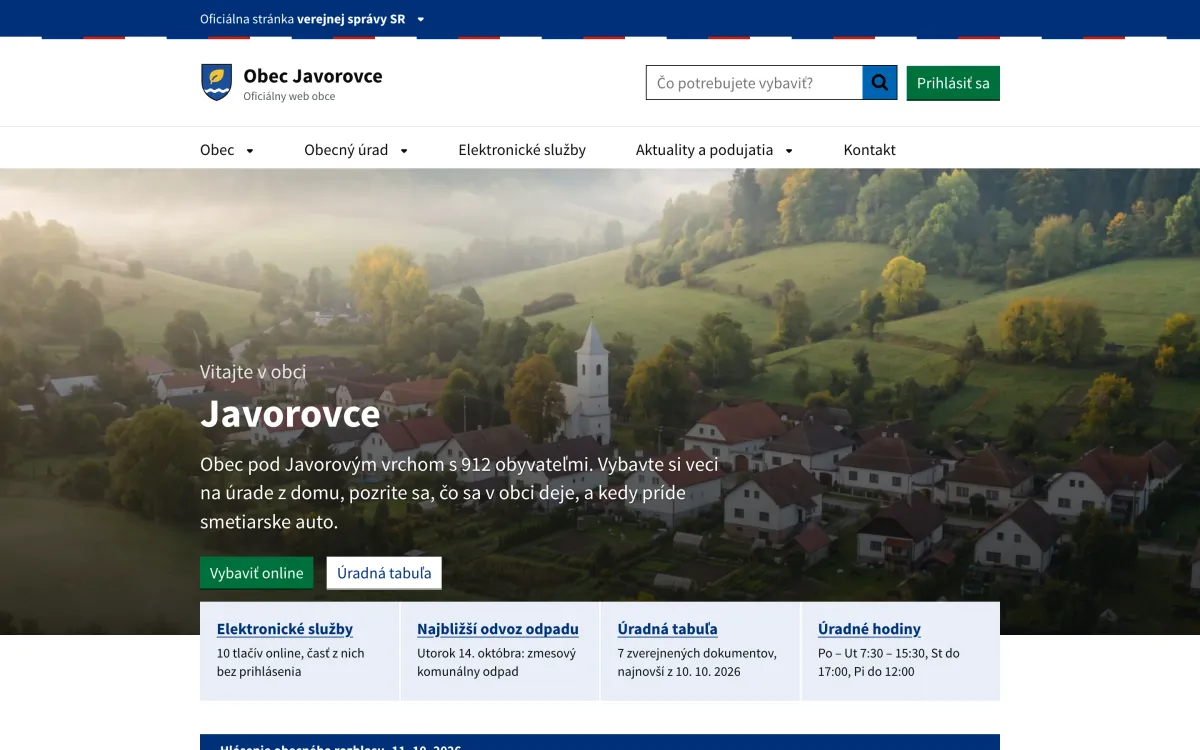Open the Aktuality a podujatia dropdown menu

point(714,150)
